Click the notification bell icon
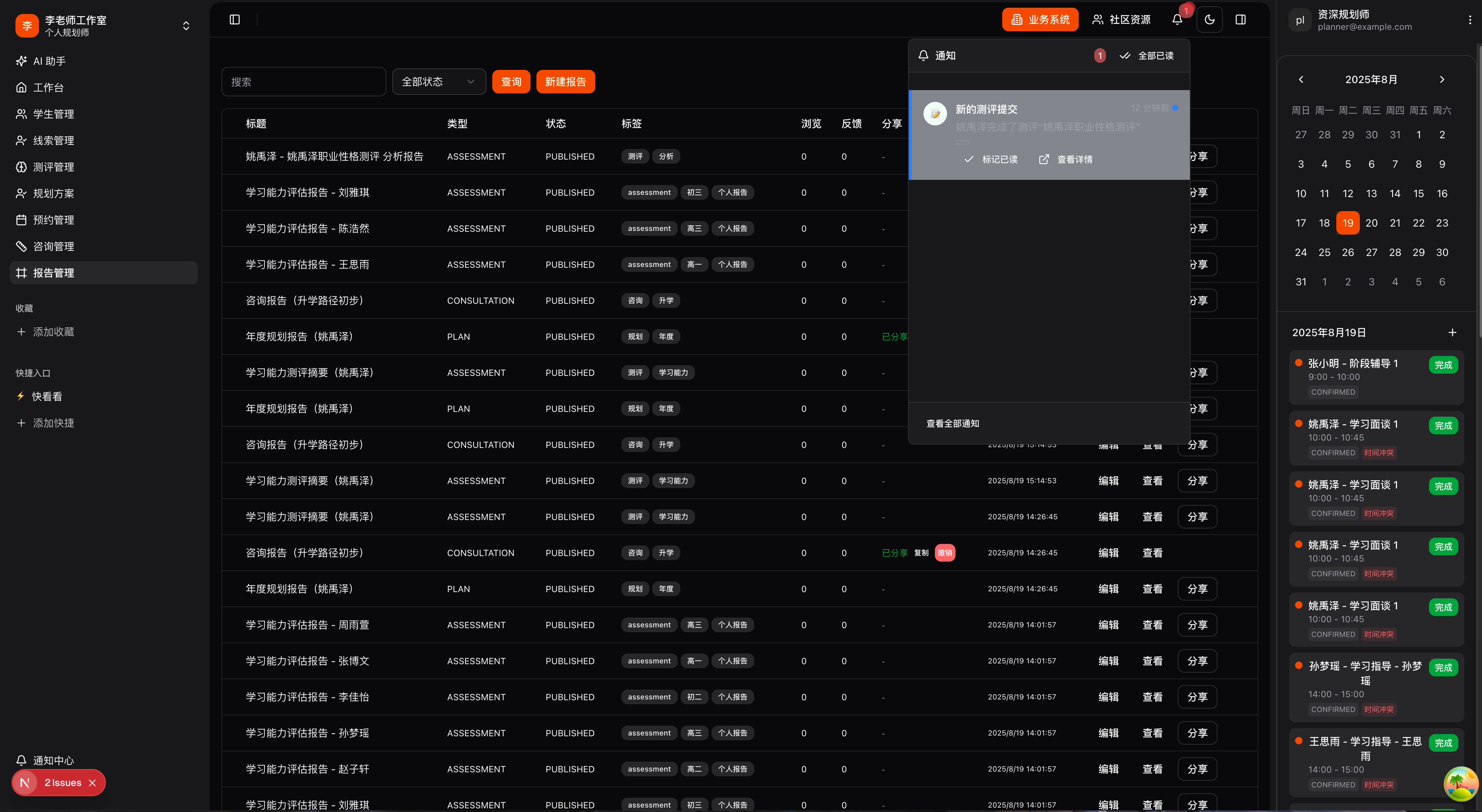This screenshot has width=1482, height=812. click(1177, 19)
